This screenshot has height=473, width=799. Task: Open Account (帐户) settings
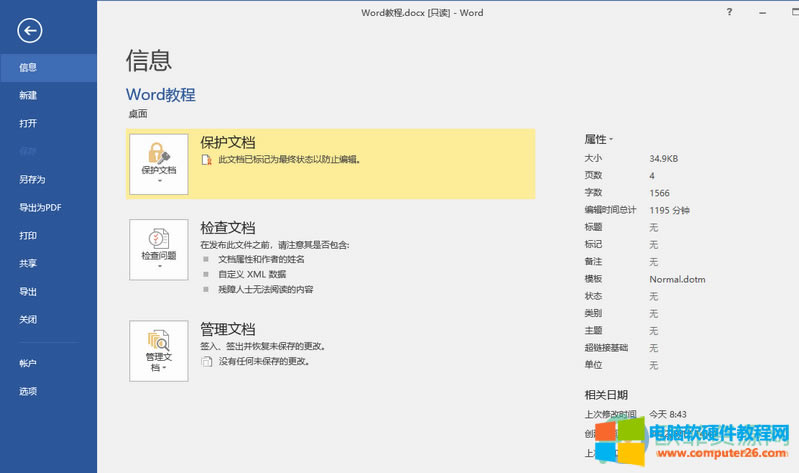[28, 363]
